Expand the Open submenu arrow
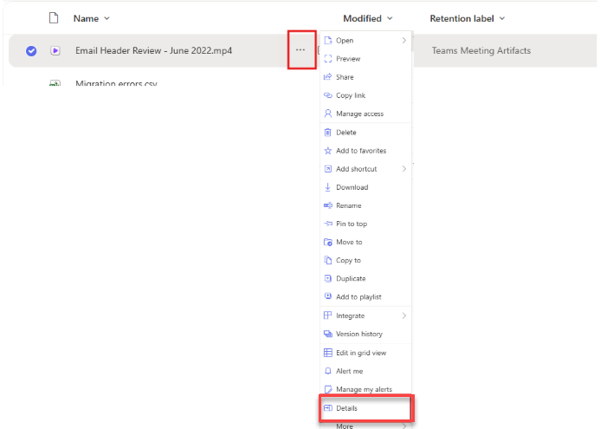Viewport: 600px width, 429px height. tap(404, 40)
